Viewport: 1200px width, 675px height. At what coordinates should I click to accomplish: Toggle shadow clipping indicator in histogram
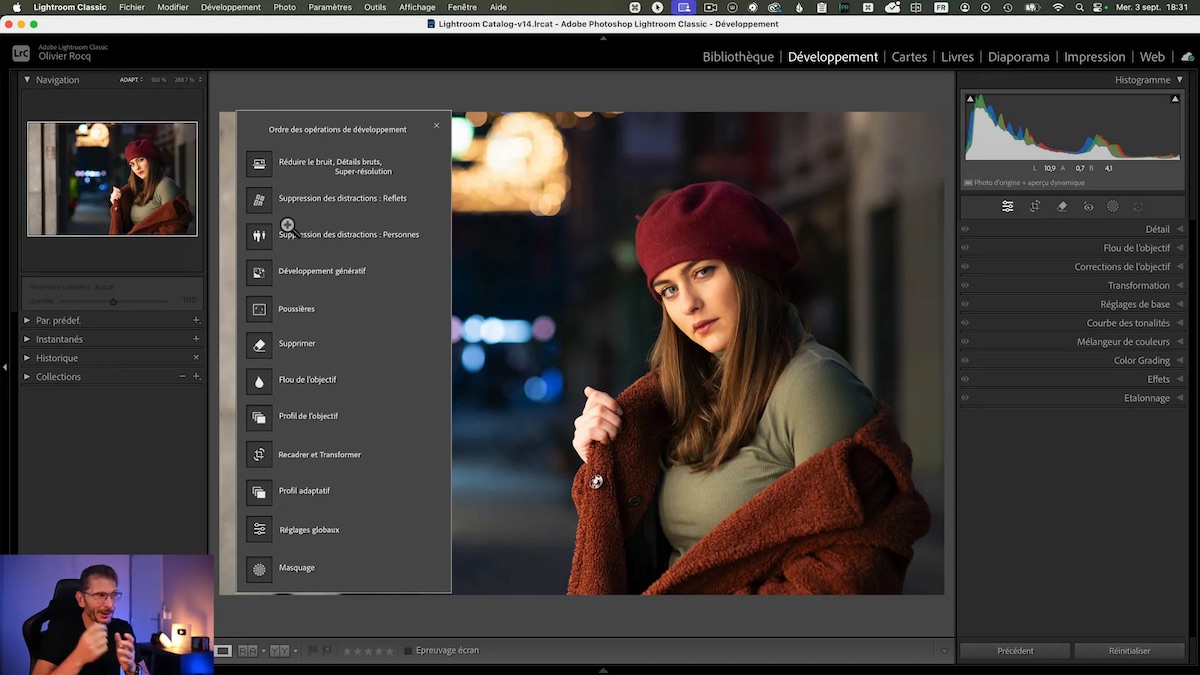coord(970,99)
